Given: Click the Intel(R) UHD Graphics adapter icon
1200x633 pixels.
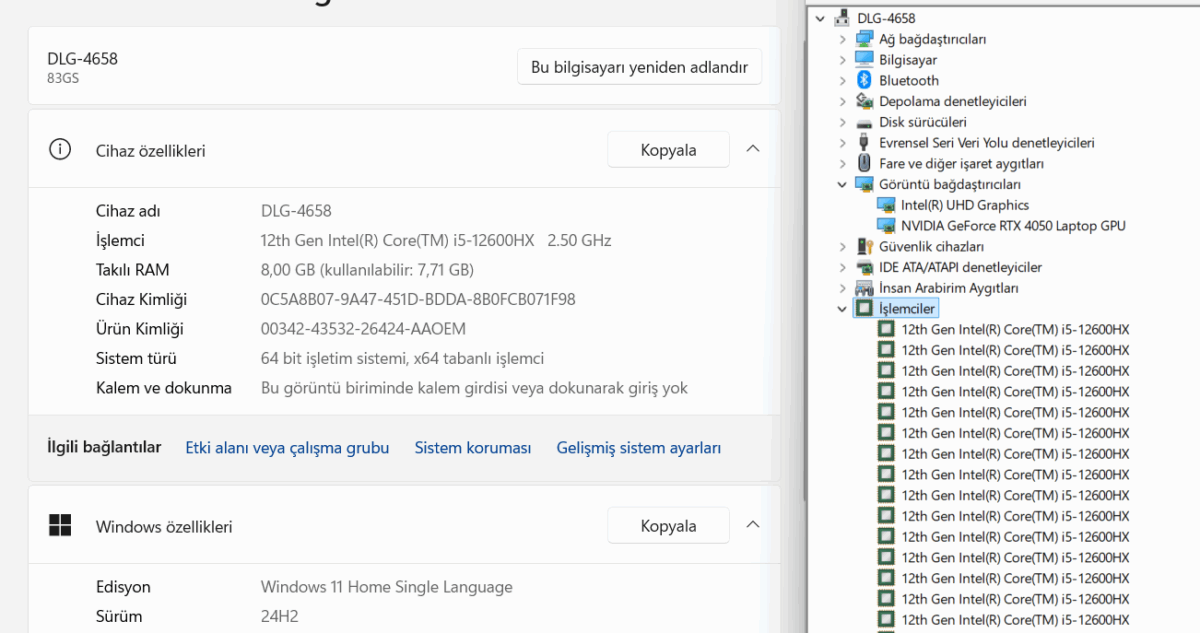Looking at the screenshot, I should click(886, 205).
